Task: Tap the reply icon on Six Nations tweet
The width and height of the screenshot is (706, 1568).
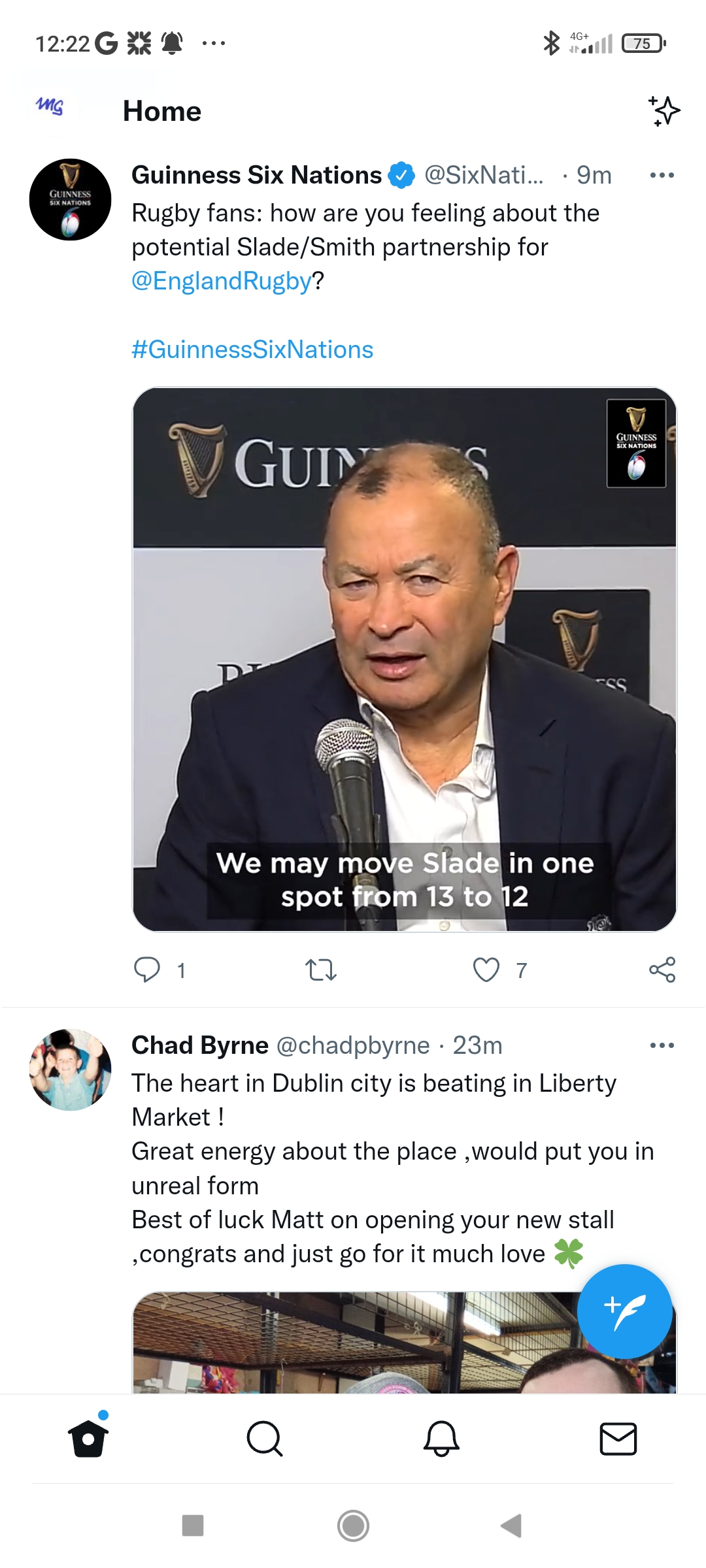Action: (x=147, y=970)
